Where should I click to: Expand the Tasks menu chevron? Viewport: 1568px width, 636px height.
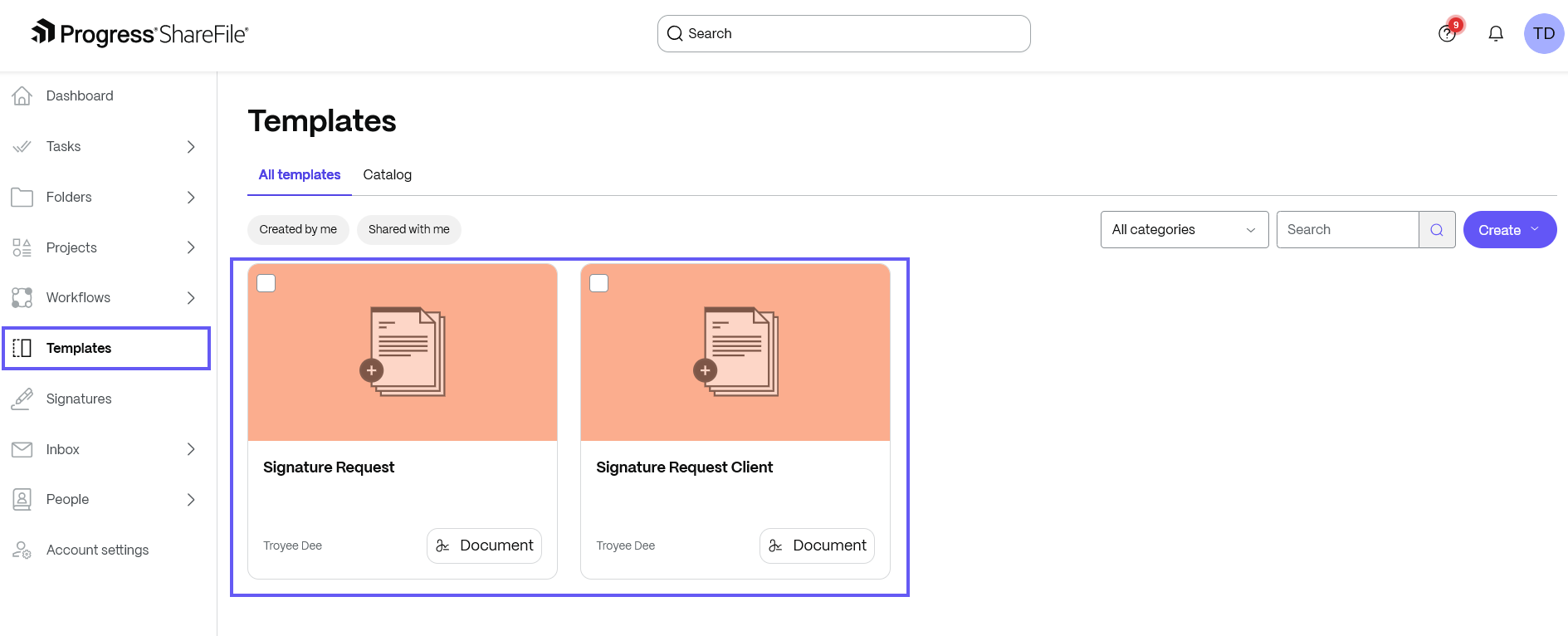pyautogui.click(x=191, y=147)
